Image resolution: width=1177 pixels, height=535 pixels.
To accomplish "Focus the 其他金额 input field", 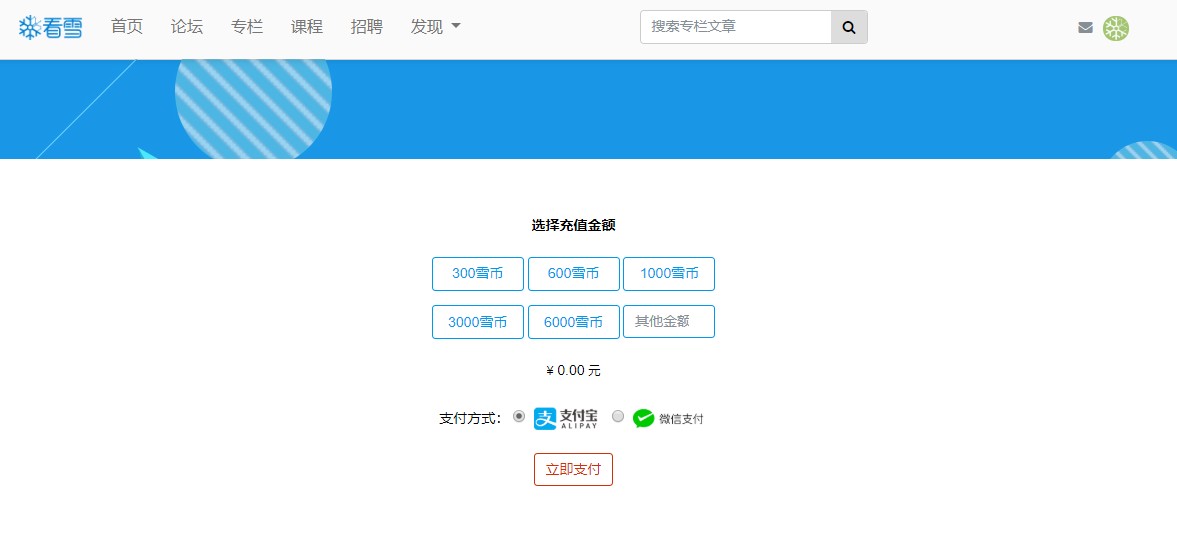I will click(669, 321).
